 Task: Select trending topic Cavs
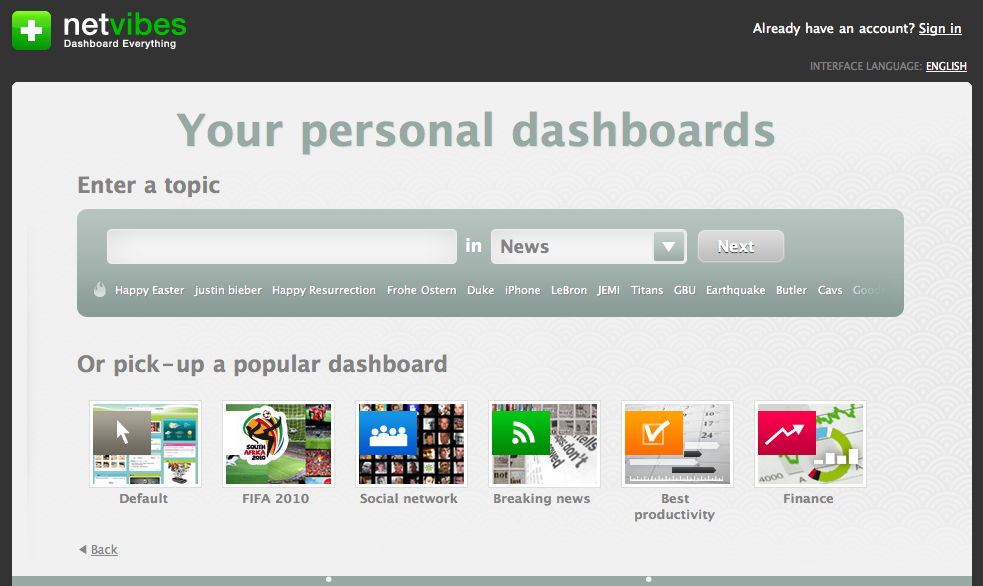(x=829, y=290)
